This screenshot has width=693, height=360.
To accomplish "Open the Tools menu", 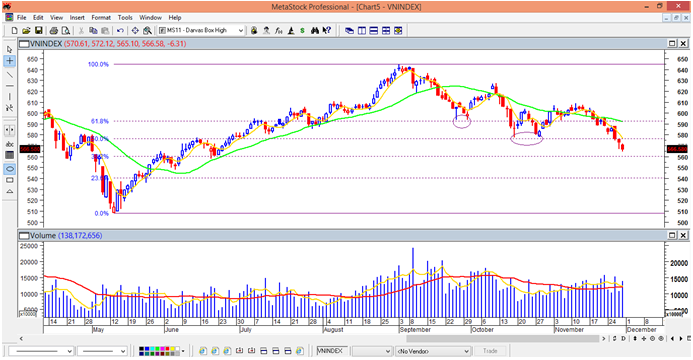I will pos(125,18).
